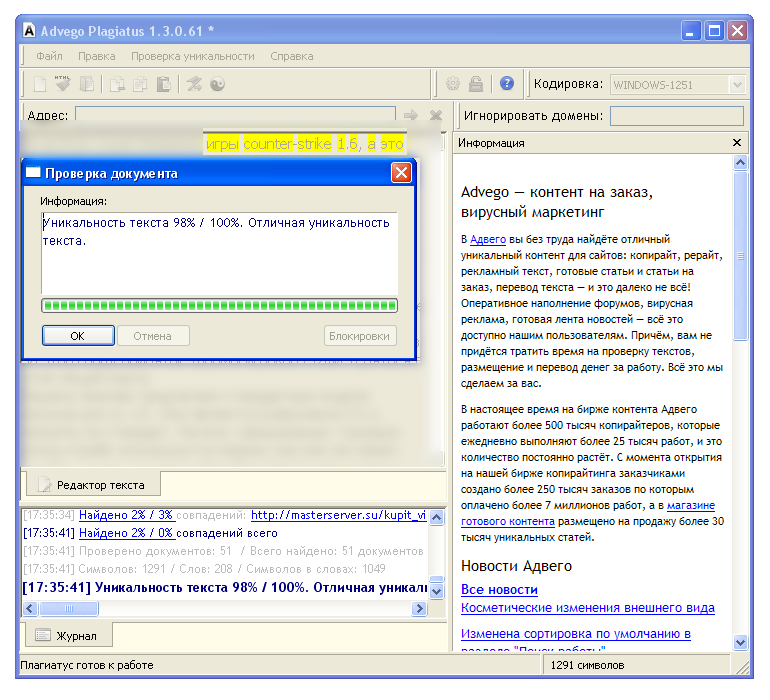Open settings with the gear icon
This screenshot has width=770, height=700.
[x=453, y=84]
